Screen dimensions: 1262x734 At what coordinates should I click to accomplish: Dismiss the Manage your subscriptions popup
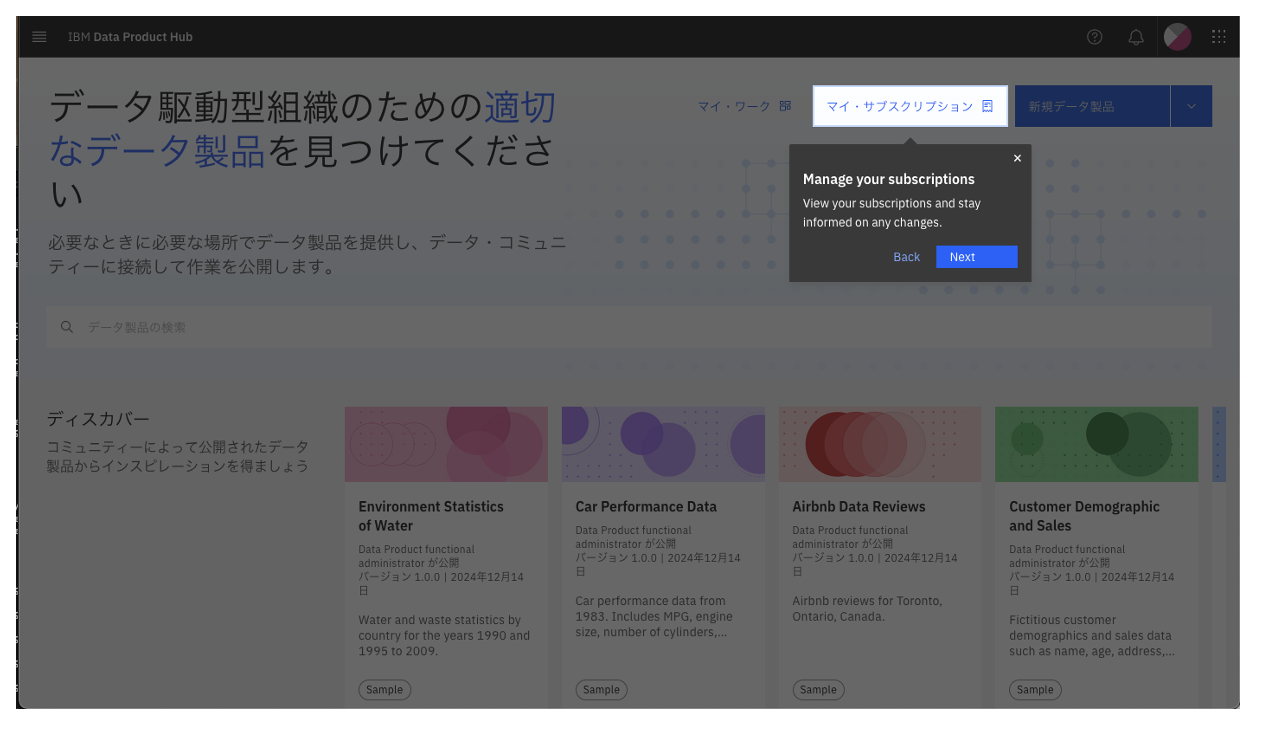point(1017,157)
